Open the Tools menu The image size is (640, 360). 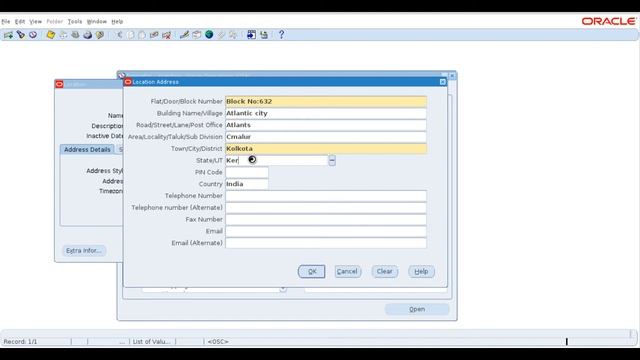[x=75, y=22]
